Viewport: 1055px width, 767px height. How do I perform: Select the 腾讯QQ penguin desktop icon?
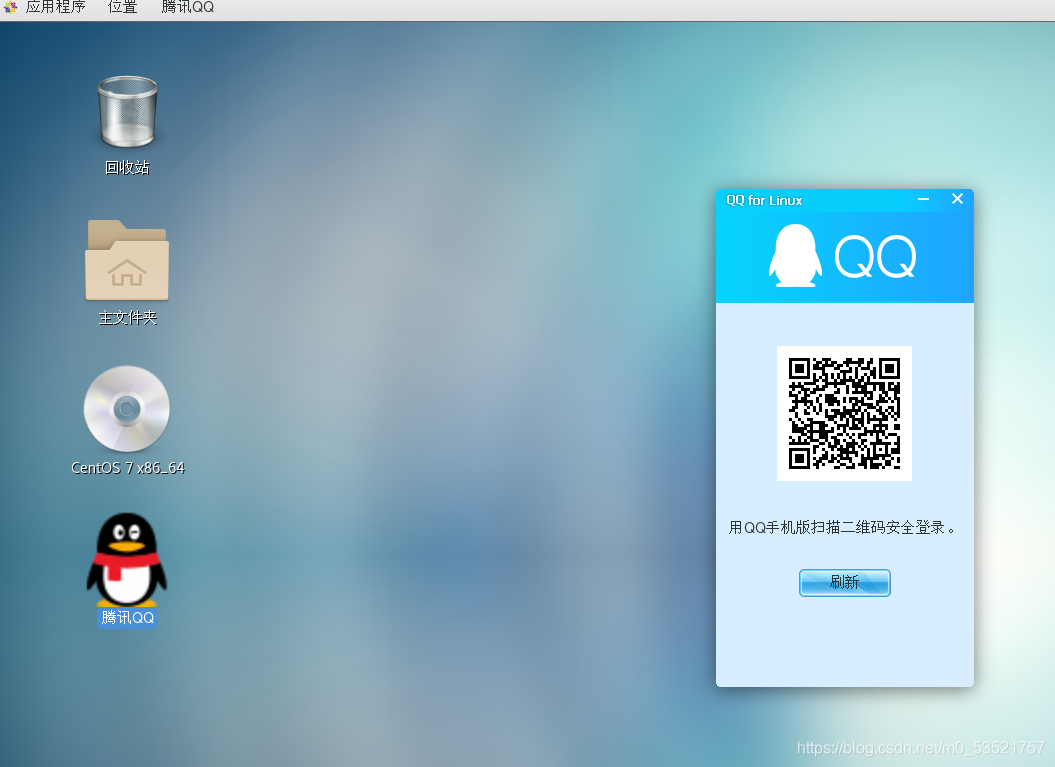click(126, 559)
